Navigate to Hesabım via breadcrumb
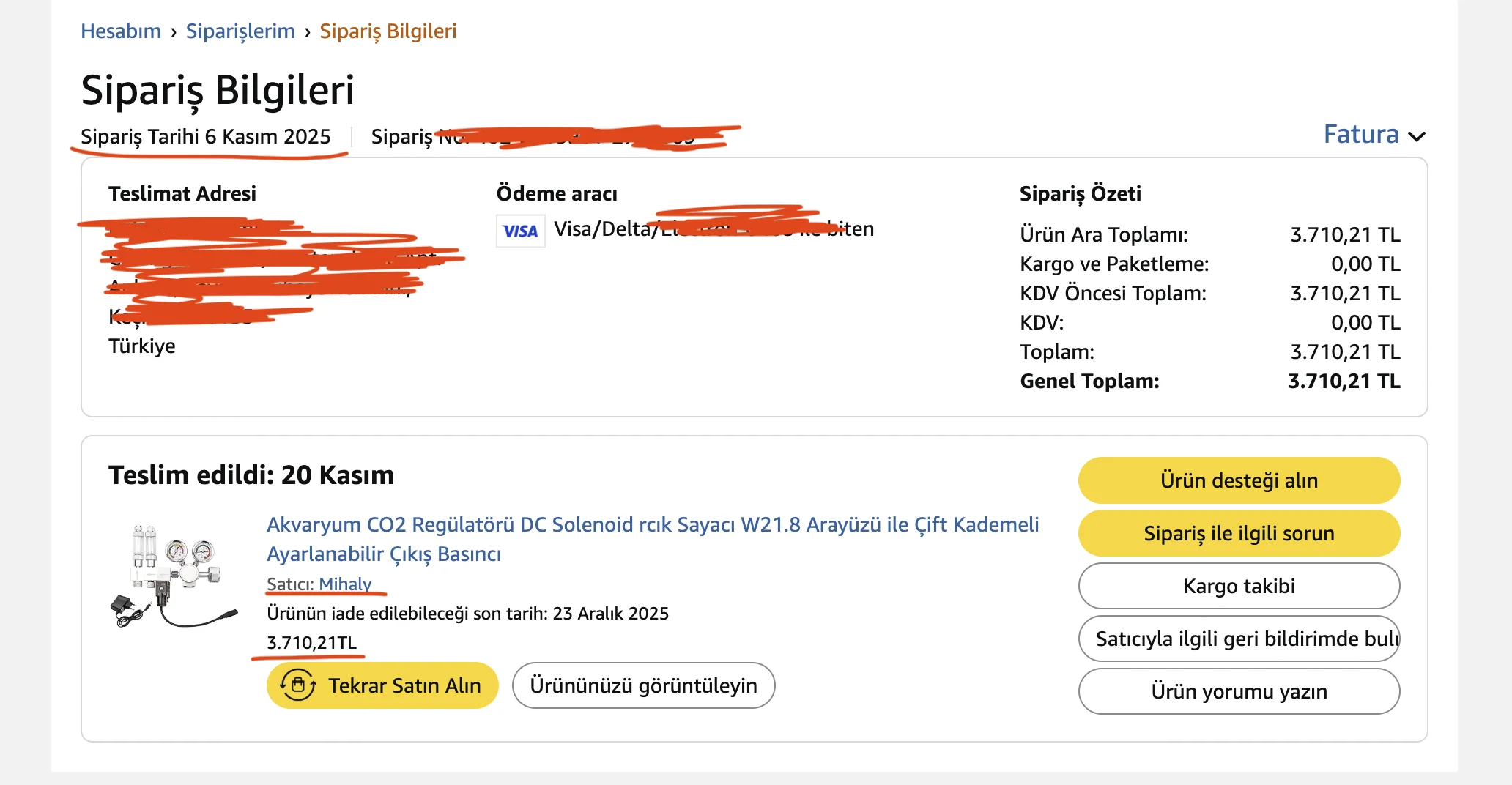1512x785 pixels. click(x=121, y=31)
